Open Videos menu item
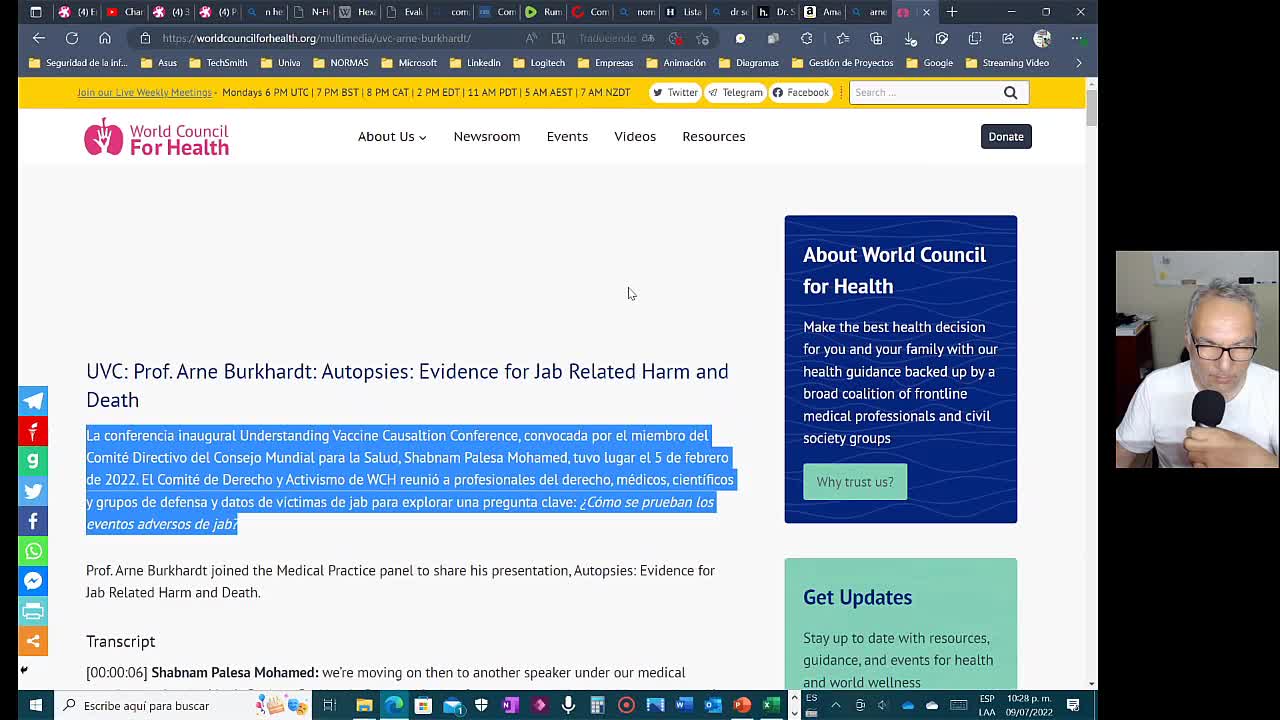 tap(635, 136)
